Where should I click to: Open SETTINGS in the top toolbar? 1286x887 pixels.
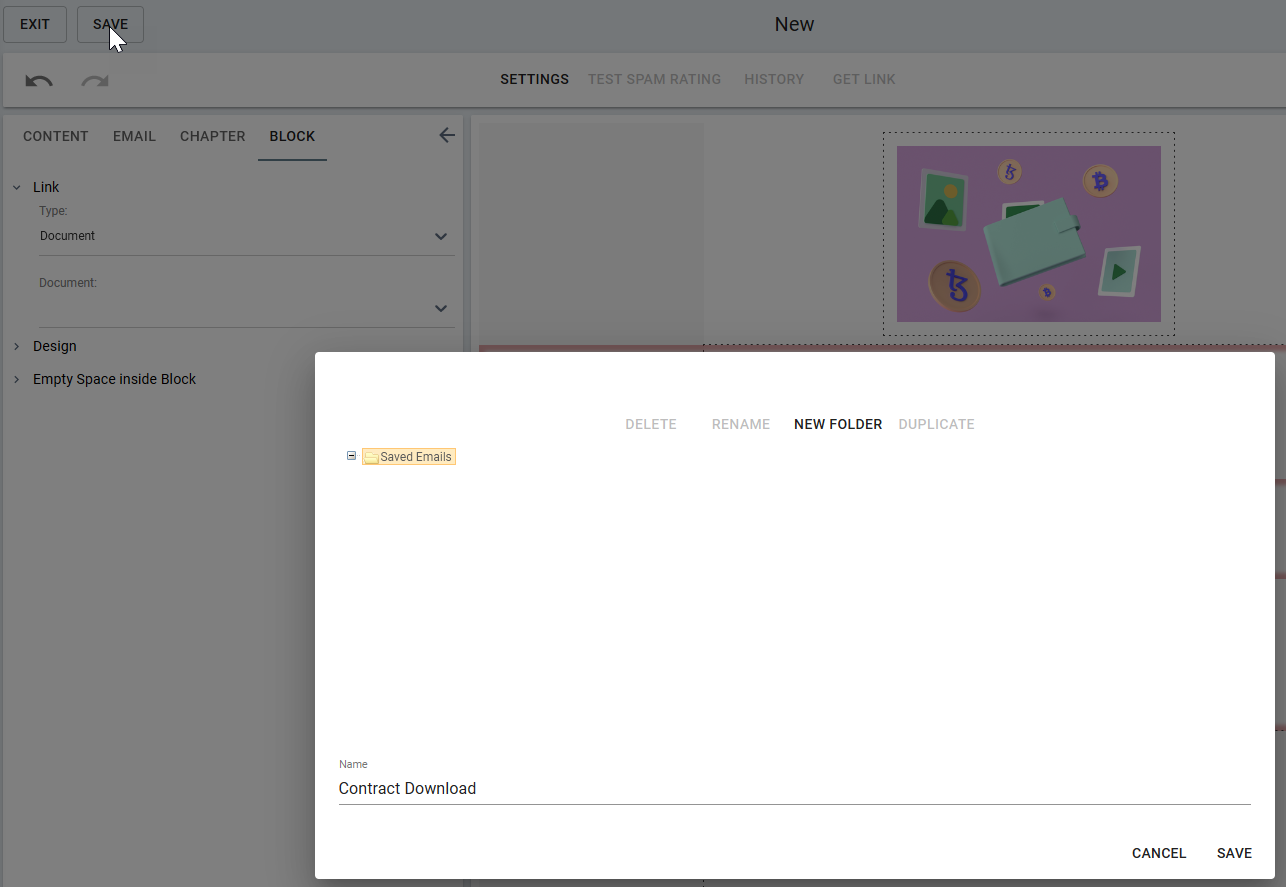(534, 79)
